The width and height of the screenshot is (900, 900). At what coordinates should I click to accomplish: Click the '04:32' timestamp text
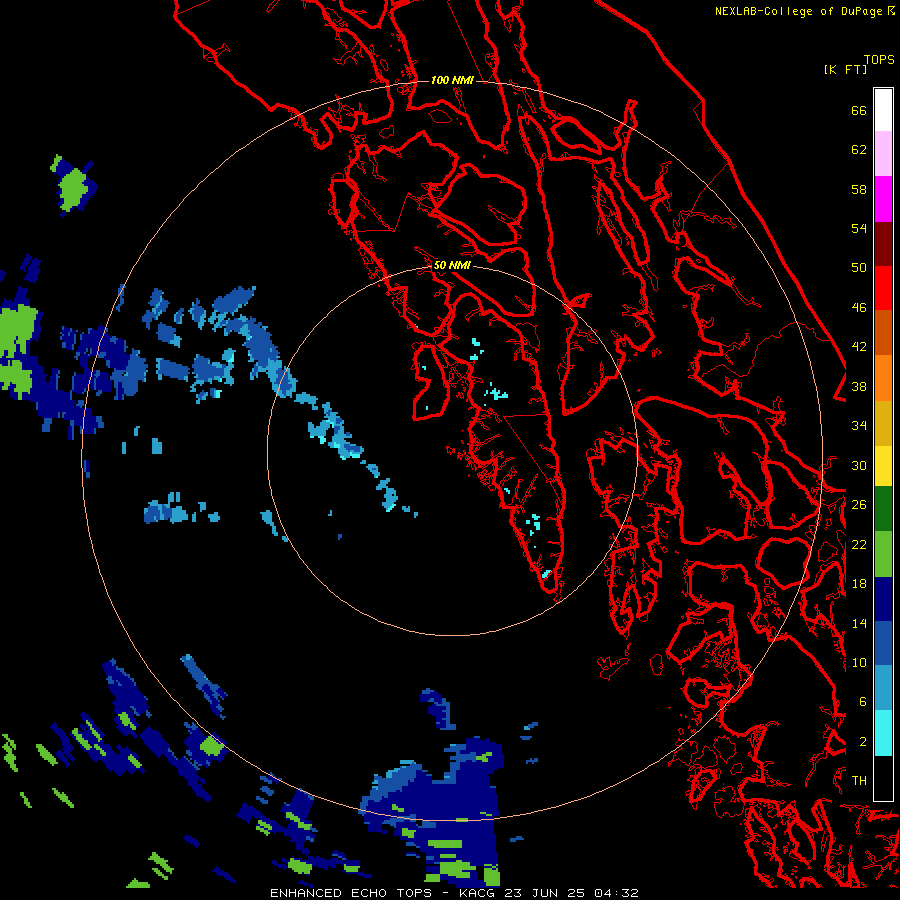point(616,893)
